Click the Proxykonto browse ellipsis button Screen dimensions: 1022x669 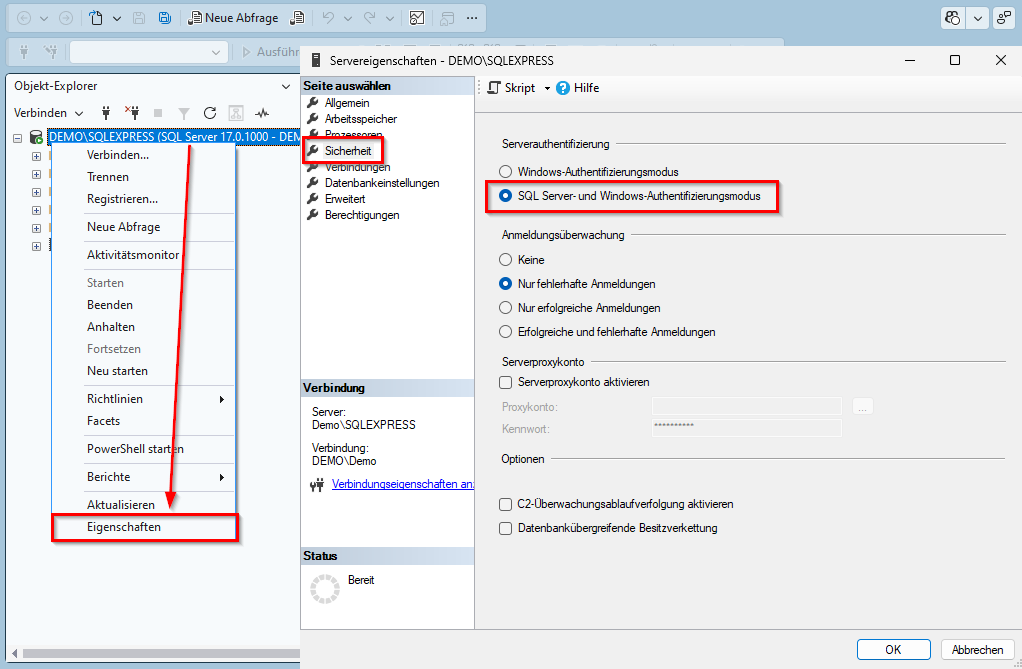tap(862, 407)
